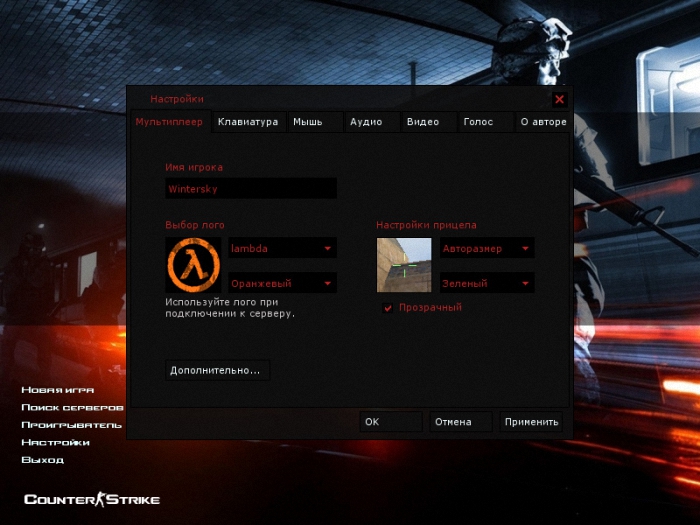Select Настройки in the main menu
Viewport: 700px width, 525px height.
click(x=55, y=442)
